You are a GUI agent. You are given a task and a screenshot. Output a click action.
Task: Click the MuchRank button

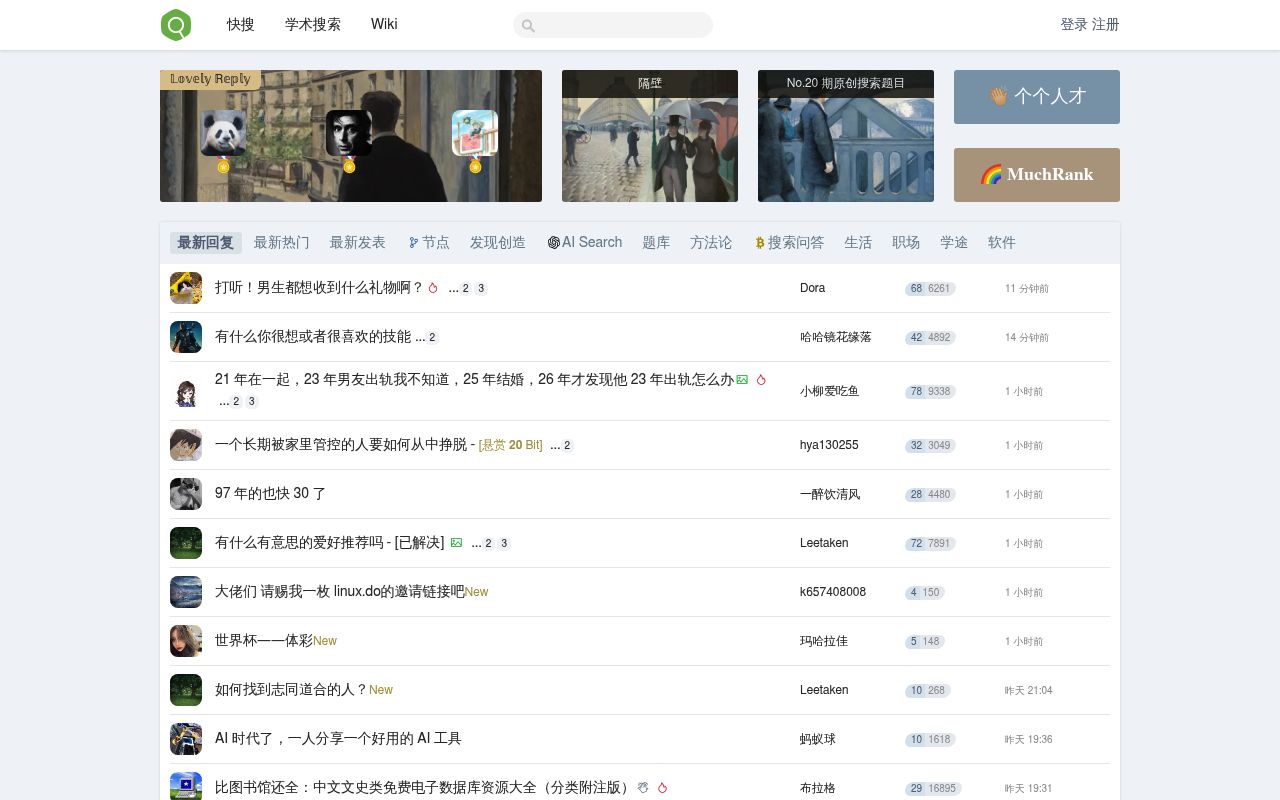pyautogui.click(x=1037, y=175)
